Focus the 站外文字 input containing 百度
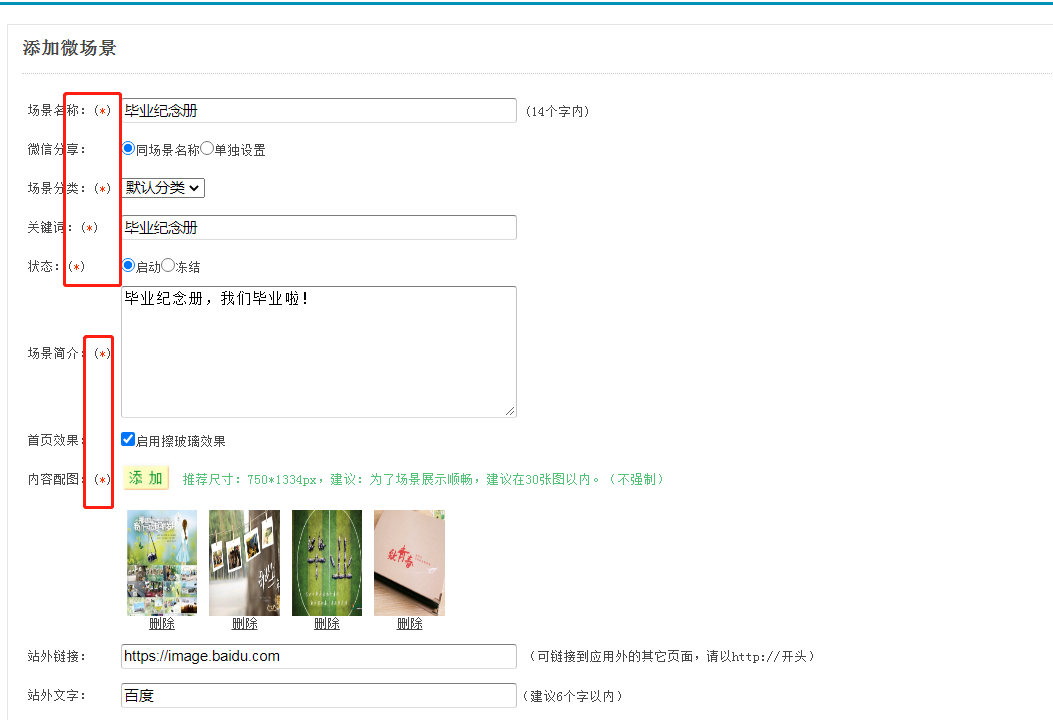1053x720 pixels. tap(318, 695)
